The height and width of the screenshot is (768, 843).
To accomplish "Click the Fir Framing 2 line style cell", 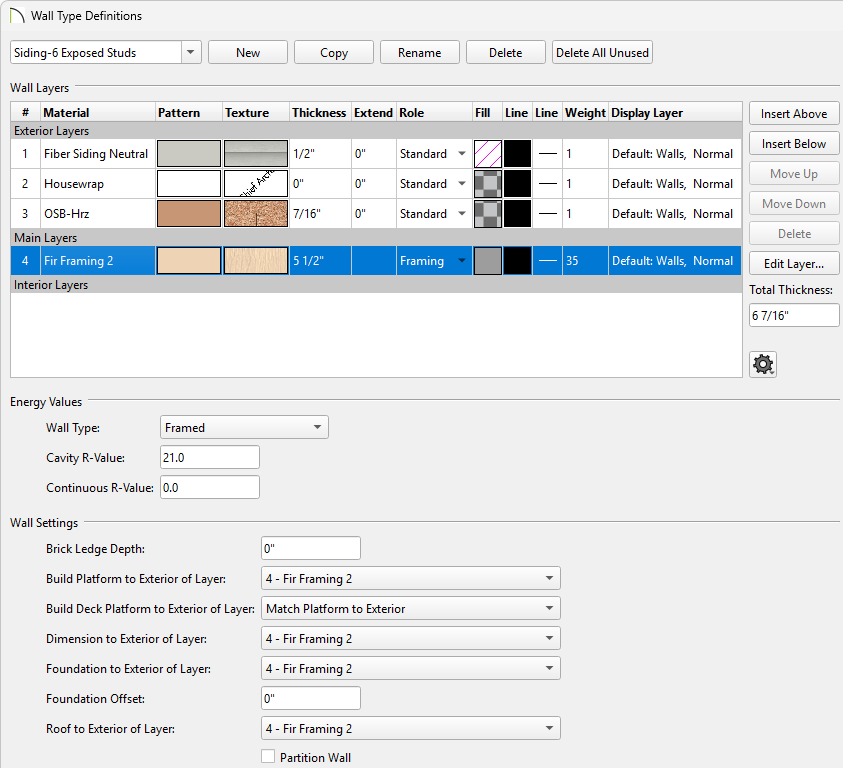I will pyautogui.click(x=547, y=261).
